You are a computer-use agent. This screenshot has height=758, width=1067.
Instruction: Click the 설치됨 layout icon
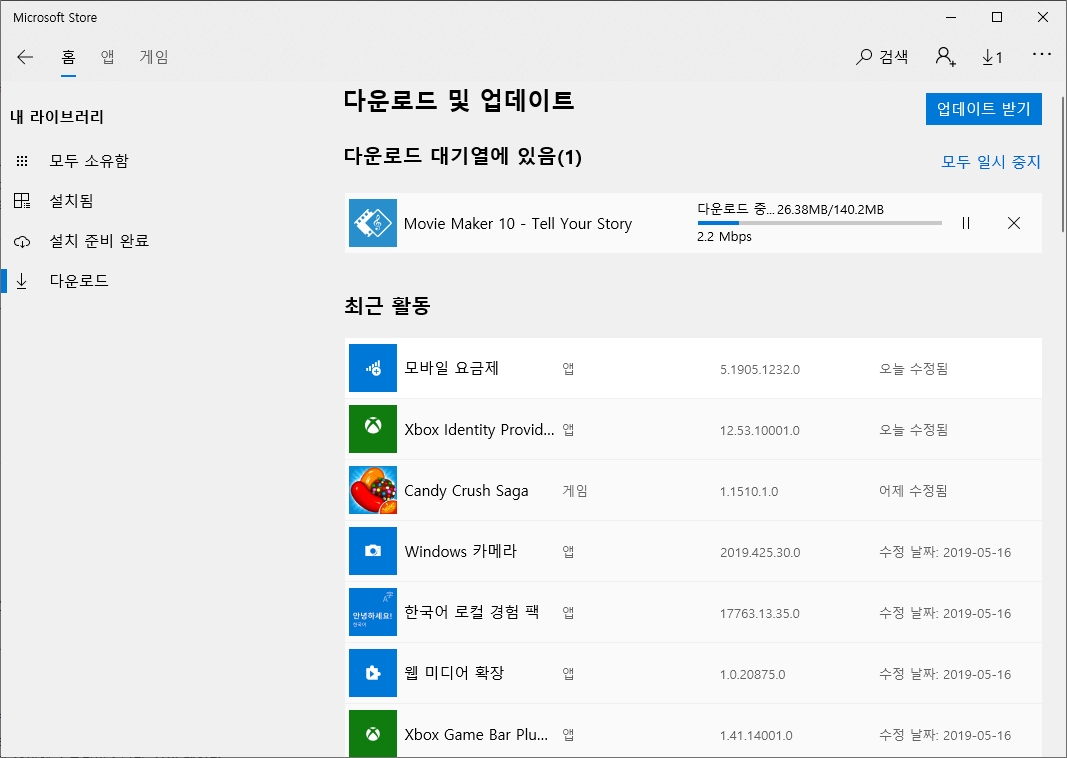point(22,201)
